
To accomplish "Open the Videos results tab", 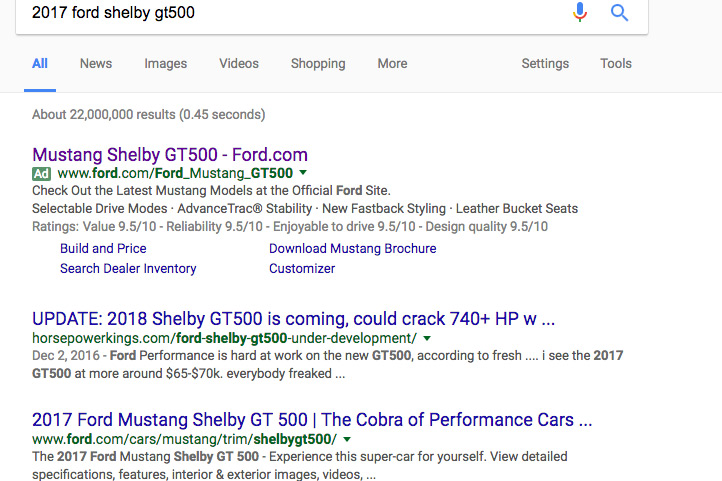I will tap(239, 63).
